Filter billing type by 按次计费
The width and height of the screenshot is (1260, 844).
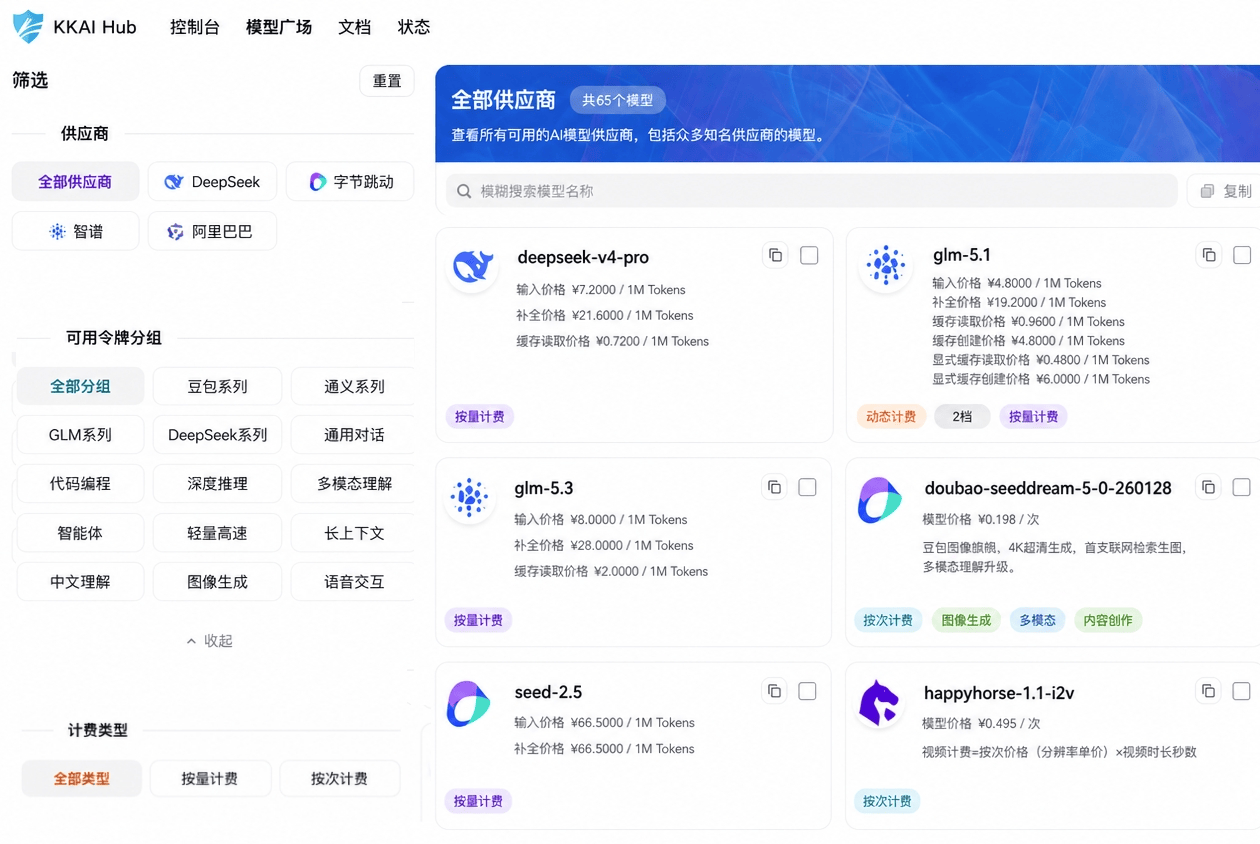(x=339, y=778)
